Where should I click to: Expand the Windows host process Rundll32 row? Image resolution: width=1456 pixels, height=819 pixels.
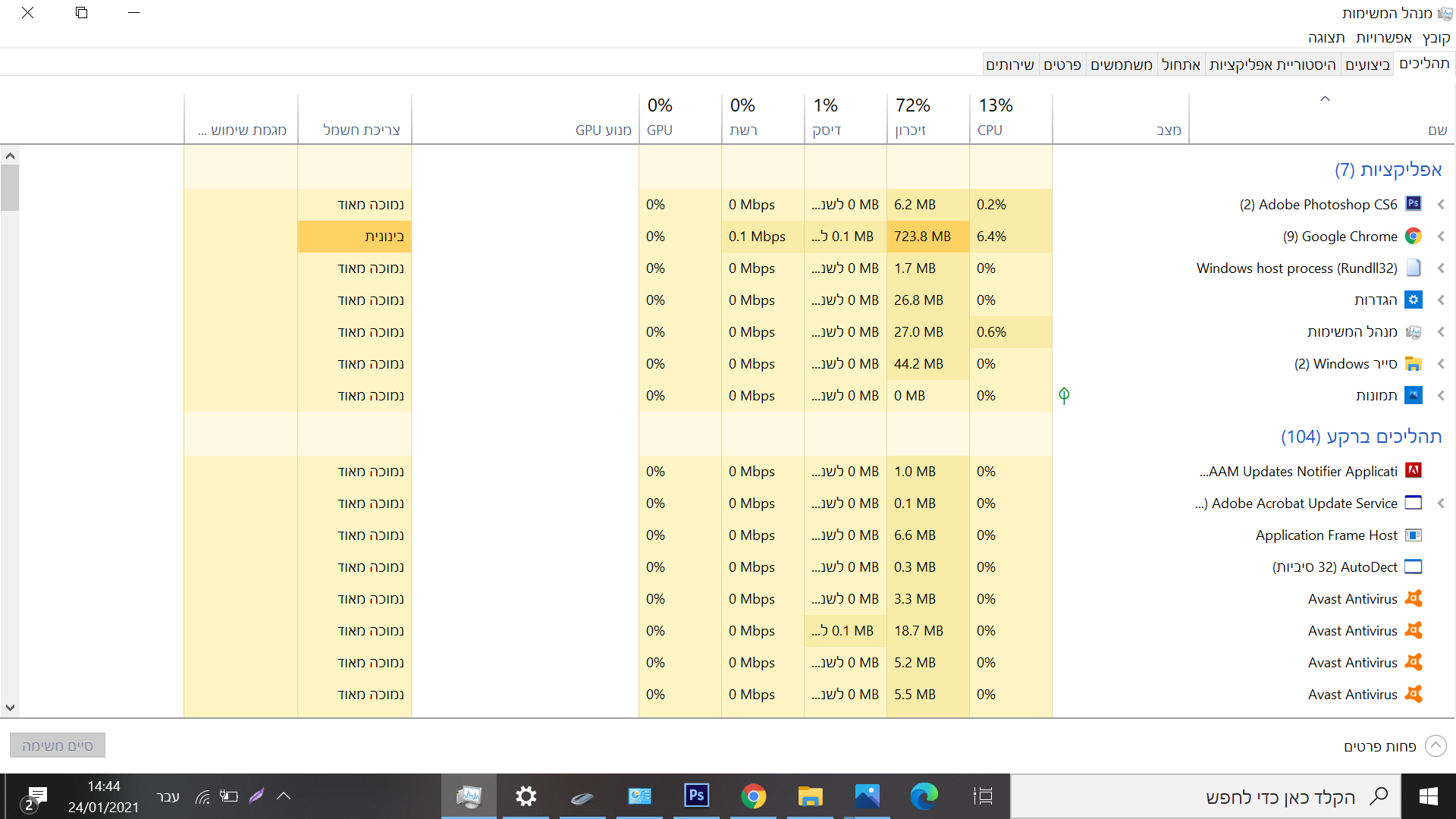[1441, 268]
